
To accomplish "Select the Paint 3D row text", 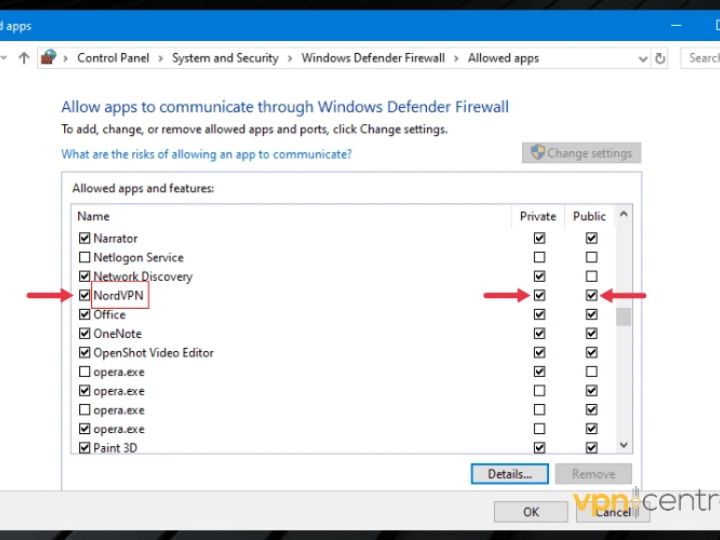I will click(x=115, y=448).
